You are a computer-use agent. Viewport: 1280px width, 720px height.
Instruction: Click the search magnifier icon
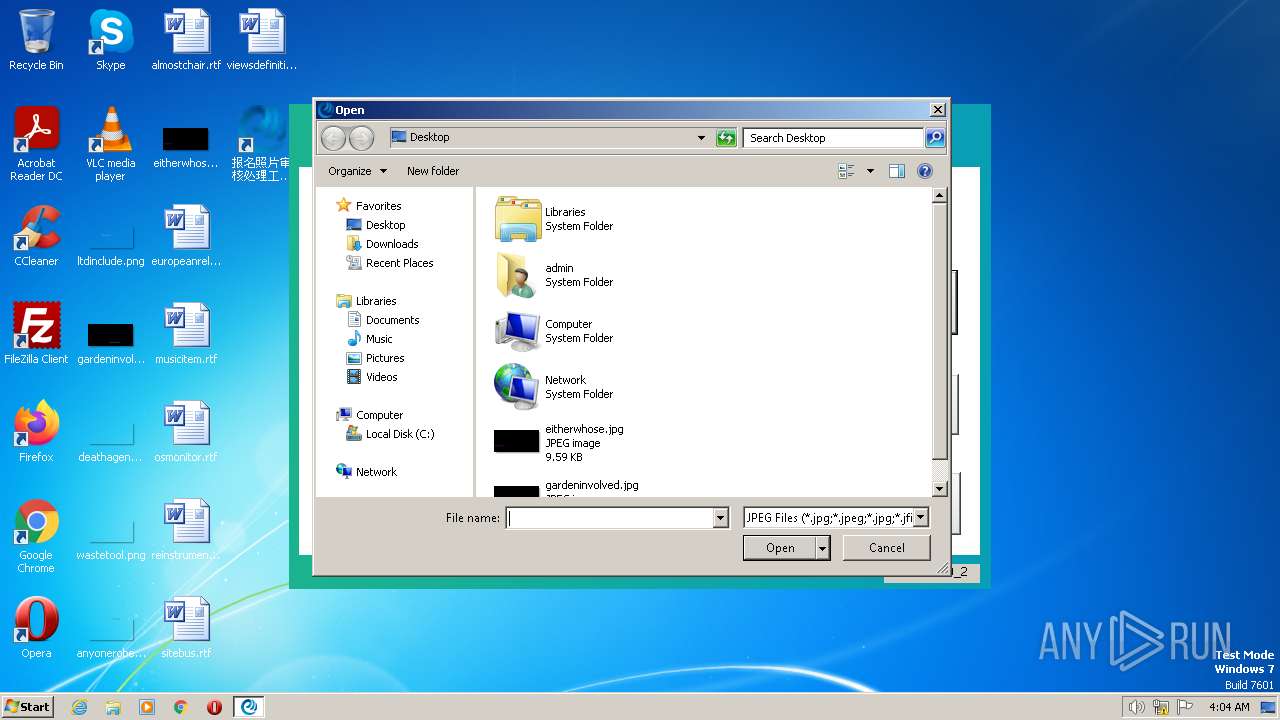click(935, 138)
